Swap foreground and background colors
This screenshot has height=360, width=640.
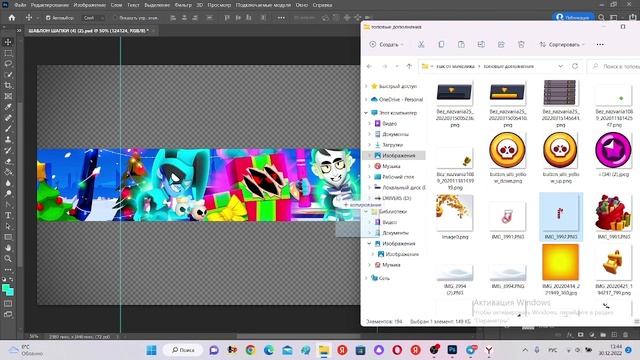(x=12, y=280)
